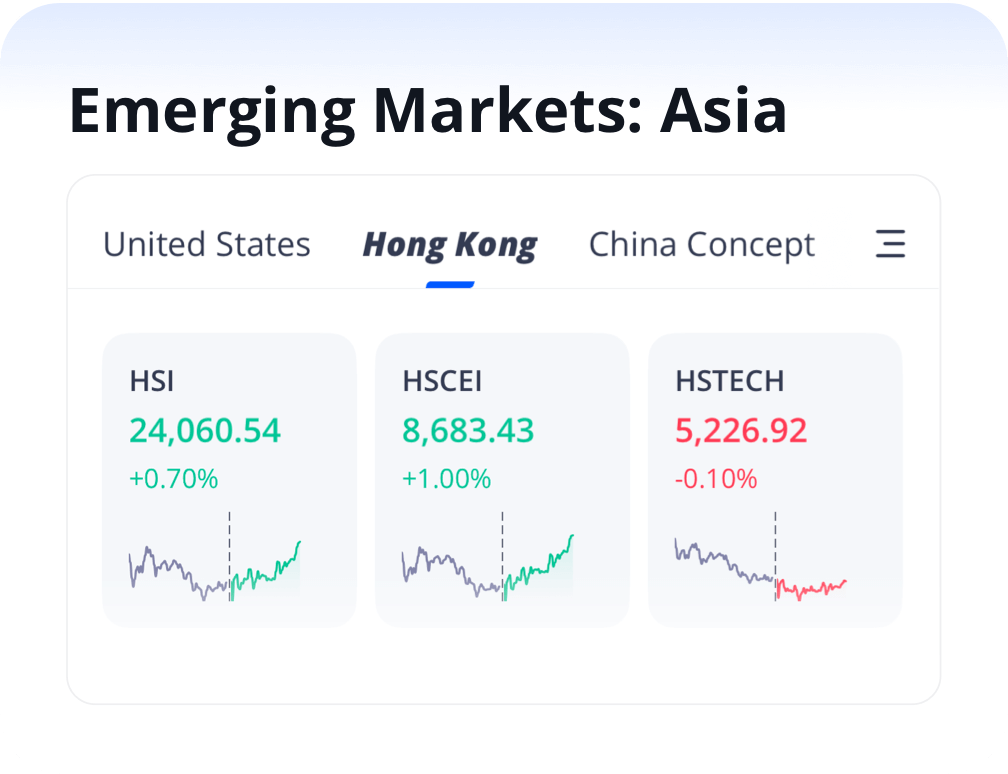Screen dimensions: 1008x774
Task: Click the HSCEI price 8,683.43
Action: pyautogui.click(x=468, y=431)
